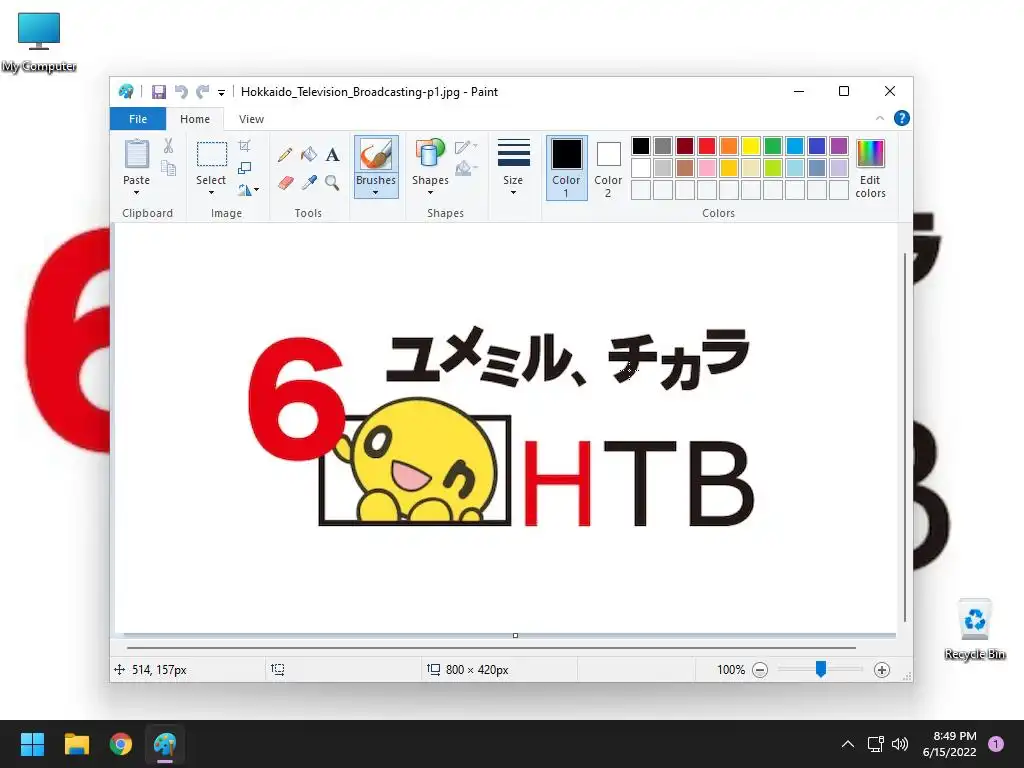Open the Shape outline dropdown
The width and height of the screenshot is (1024, 768).
pos(466,147)
